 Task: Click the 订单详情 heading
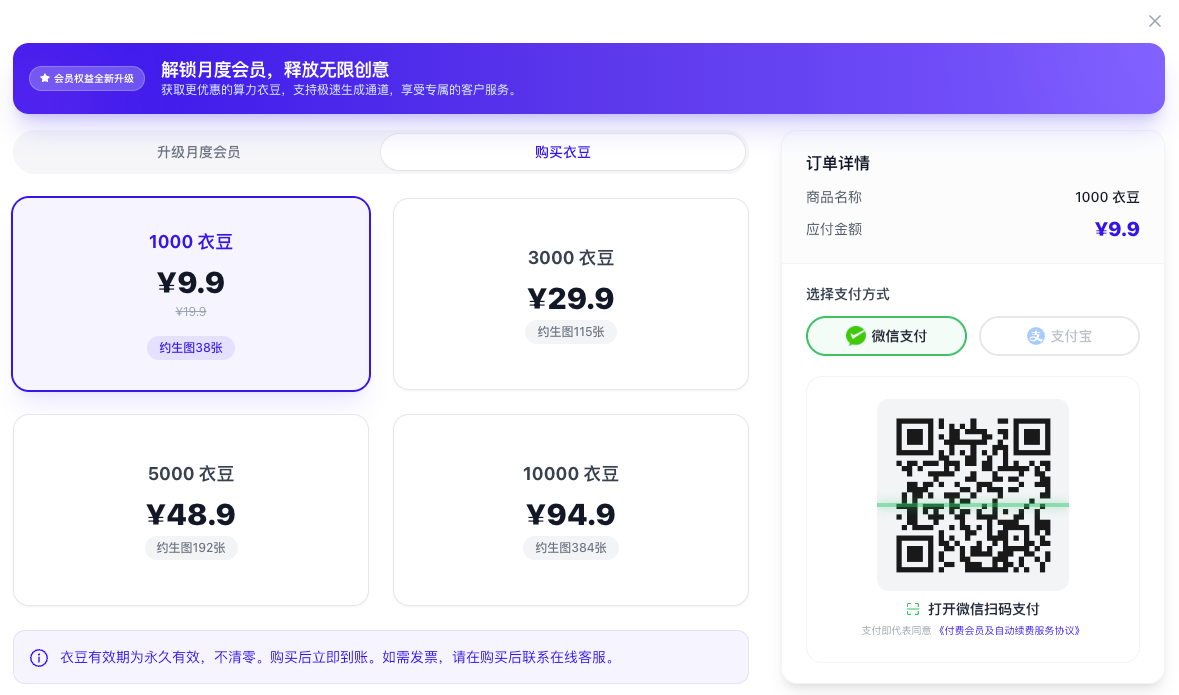838,163
